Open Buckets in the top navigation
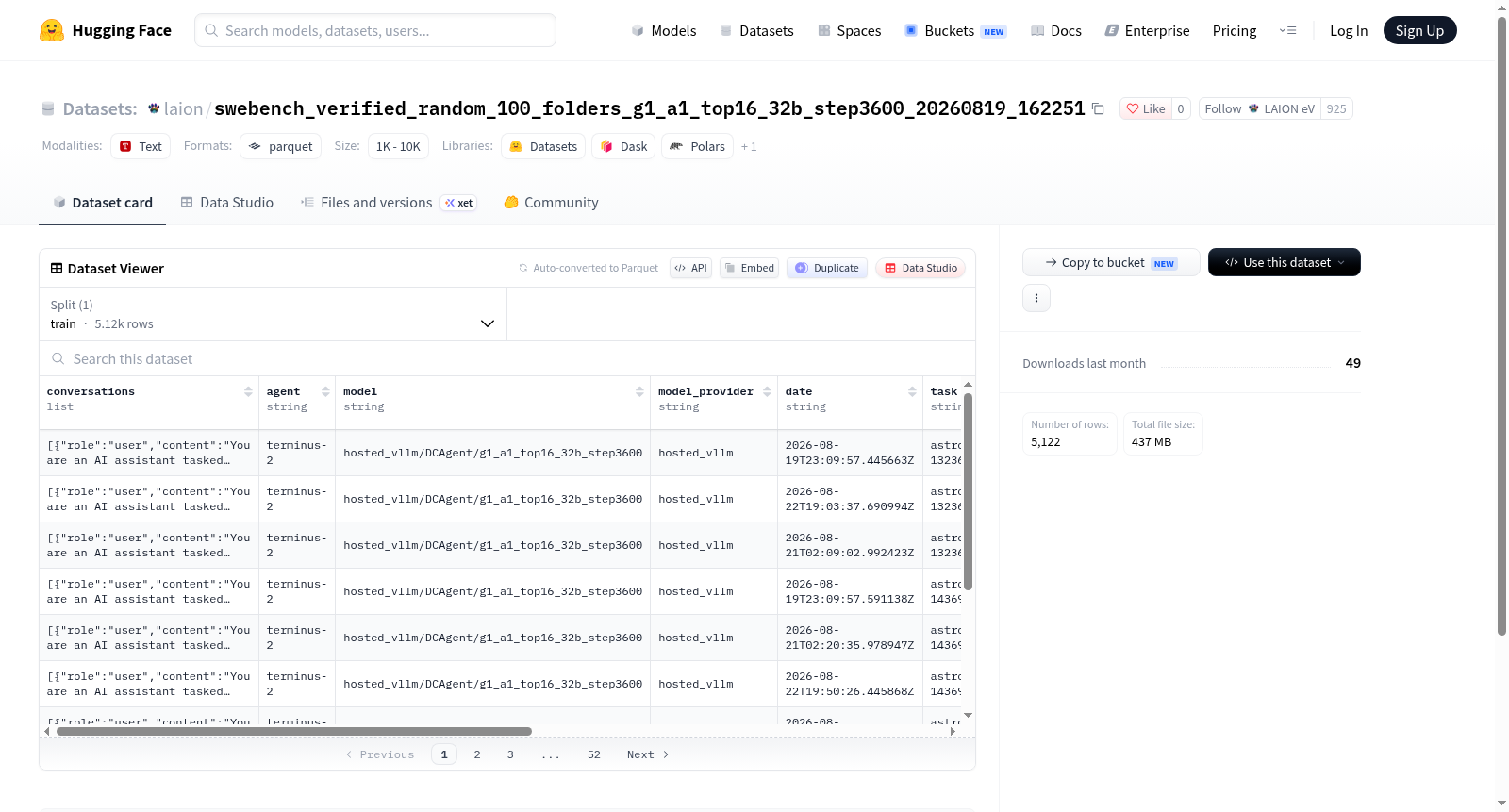Image resolution: width=1509 pixels, height=812 pixels. click(955, 30)
